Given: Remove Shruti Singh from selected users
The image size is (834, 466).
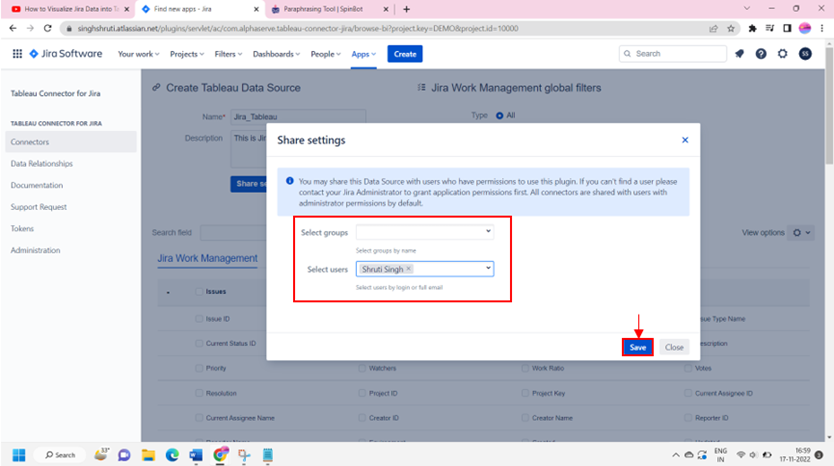Looking at the screenshot, I should coord(408,269).
